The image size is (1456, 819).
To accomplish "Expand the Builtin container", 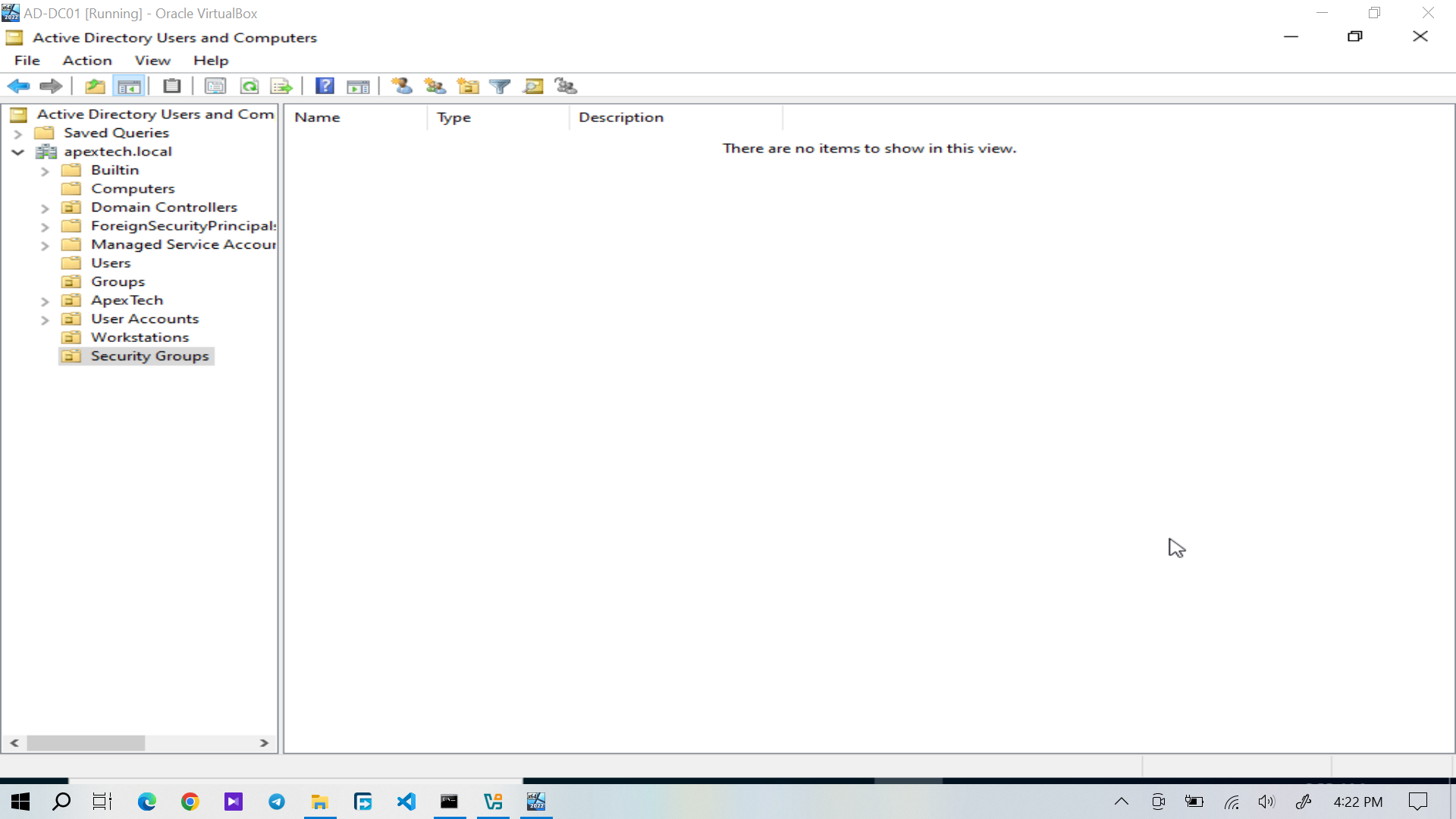I will pos(45,171).
